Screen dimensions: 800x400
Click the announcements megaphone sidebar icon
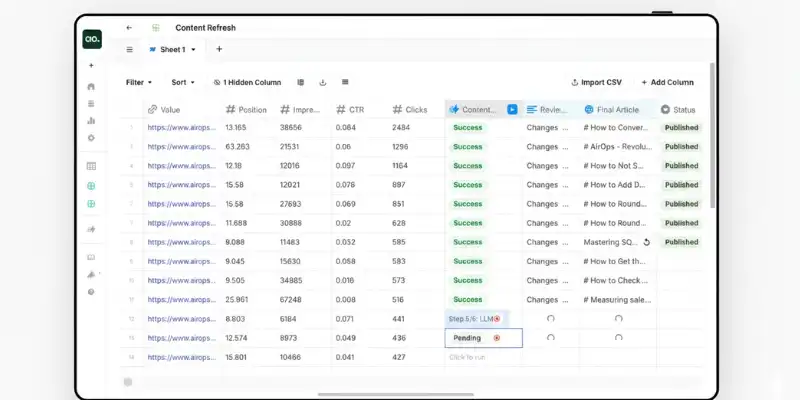click(x=91, y=274)
